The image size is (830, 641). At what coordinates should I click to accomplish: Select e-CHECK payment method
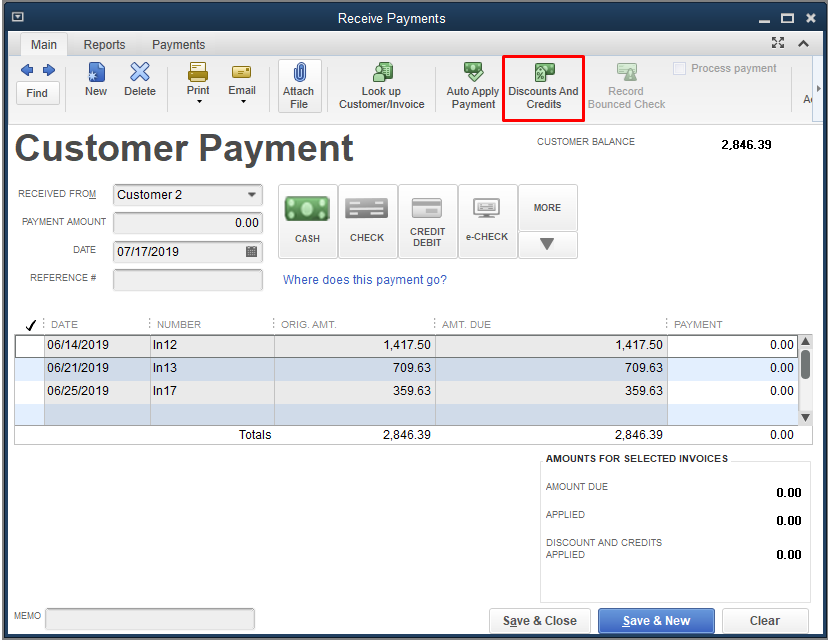pyautogui.click(x=487, y=221)
